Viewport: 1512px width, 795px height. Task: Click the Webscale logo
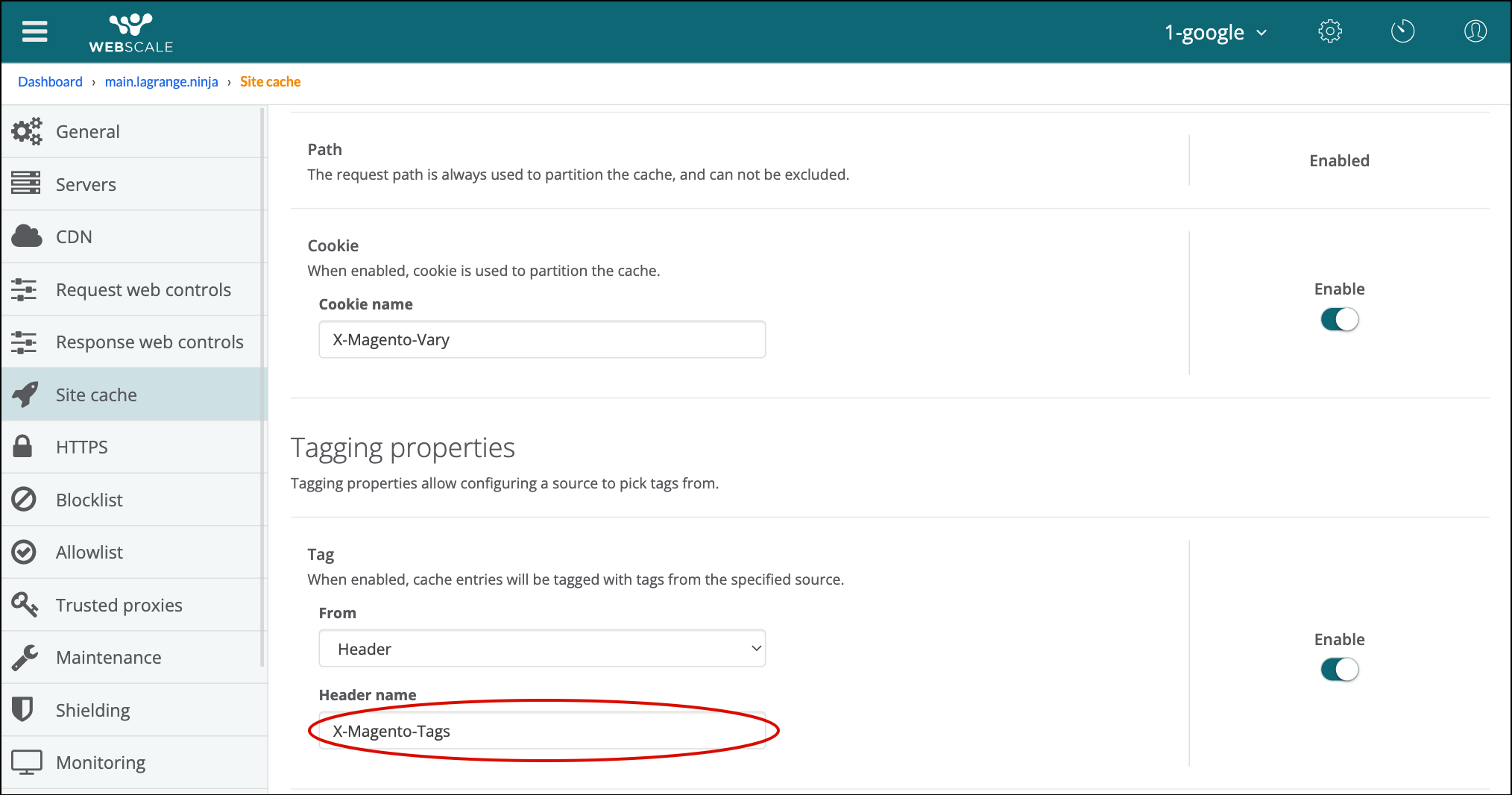pos(130,33)
